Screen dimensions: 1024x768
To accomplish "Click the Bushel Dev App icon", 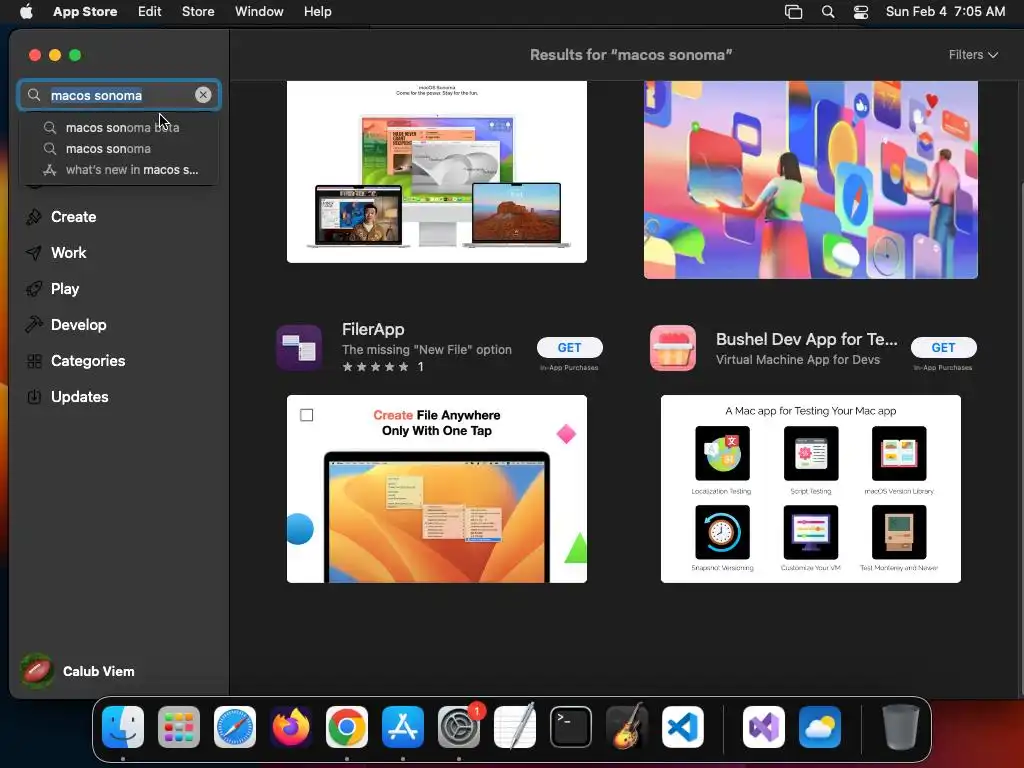I will click(x=673, y=347).
